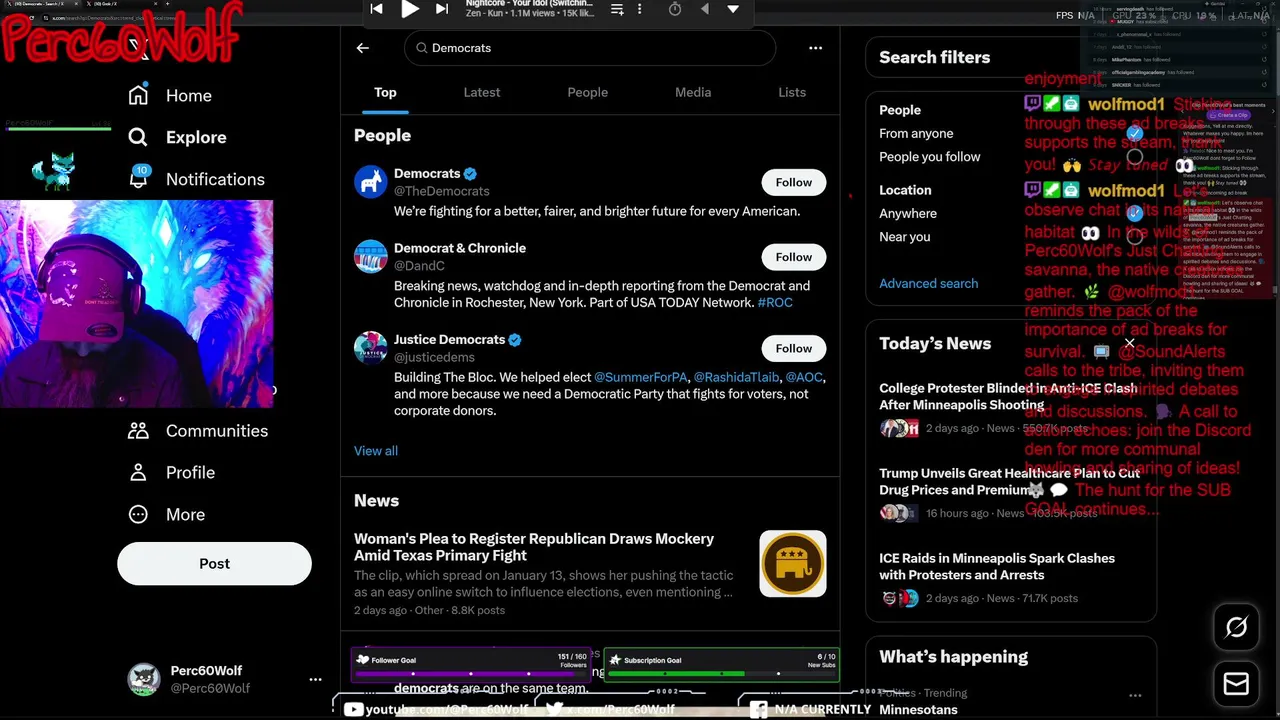Open the More sidebar menu
Viewport: 1280px width, 720px height.
(166, 514)
